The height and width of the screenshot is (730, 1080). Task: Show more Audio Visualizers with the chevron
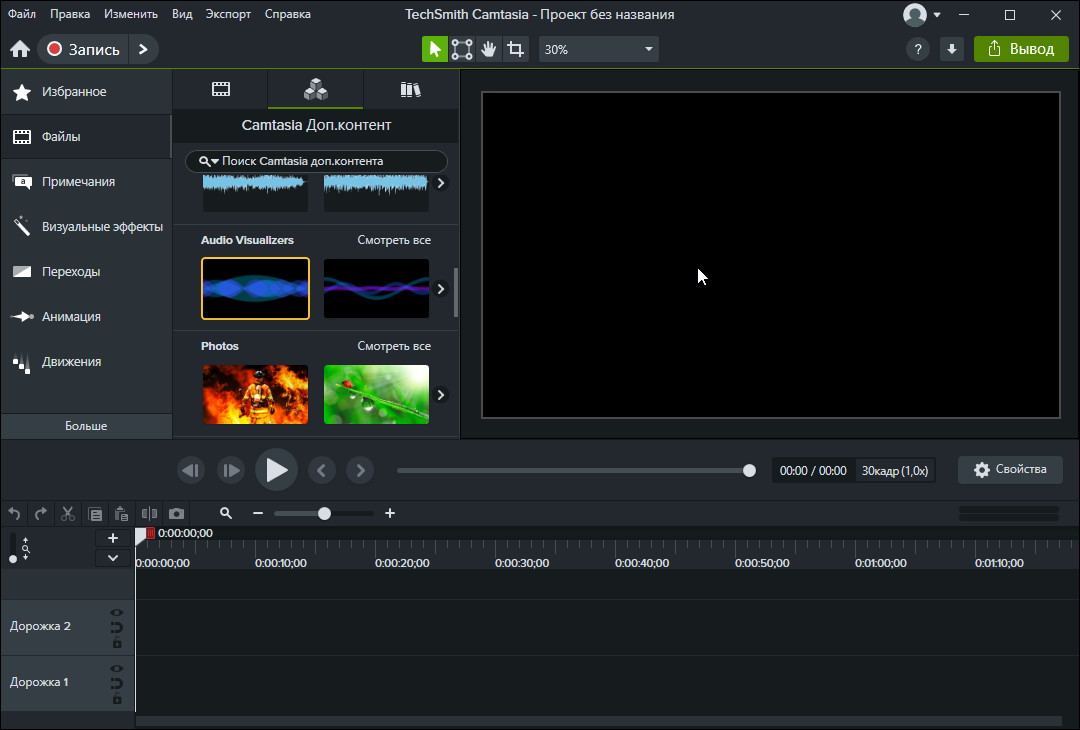(x=441, y=289)
